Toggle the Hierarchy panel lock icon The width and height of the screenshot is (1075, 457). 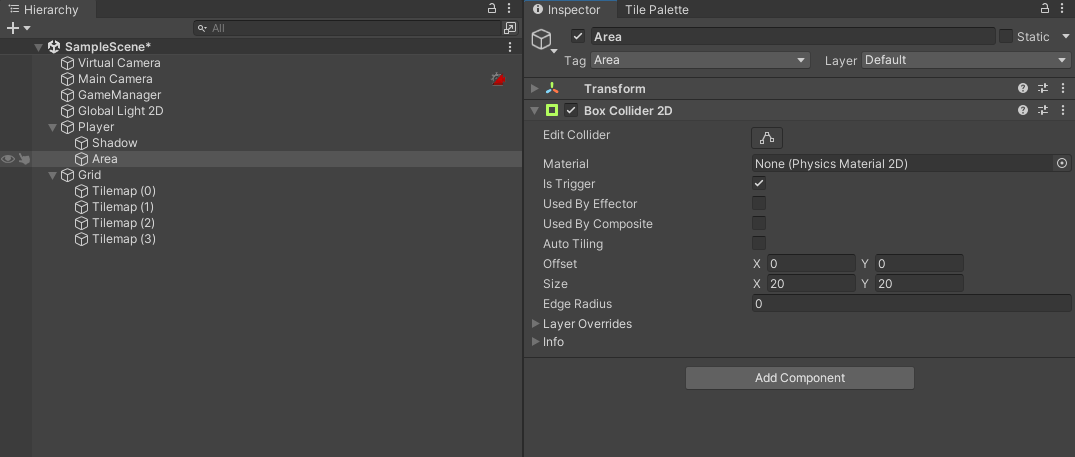(492, 9)
